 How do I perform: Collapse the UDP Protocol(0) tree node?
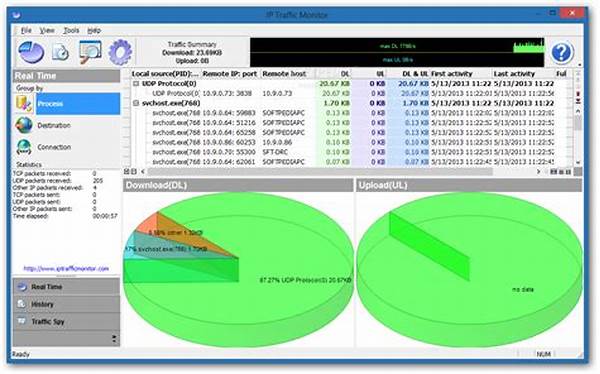click(x=135, y=83)
